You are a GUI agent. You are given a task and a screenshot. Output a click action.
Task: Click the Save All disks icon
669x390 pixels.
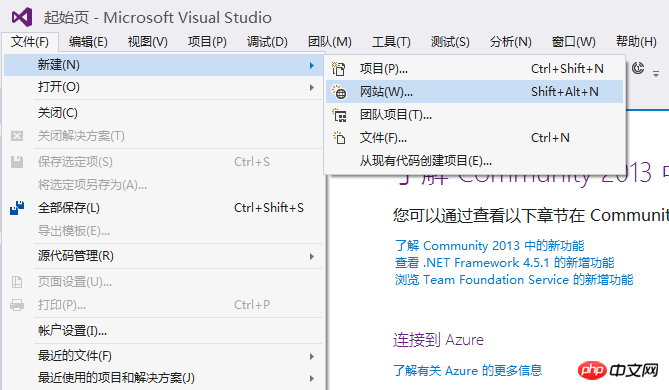17,208
